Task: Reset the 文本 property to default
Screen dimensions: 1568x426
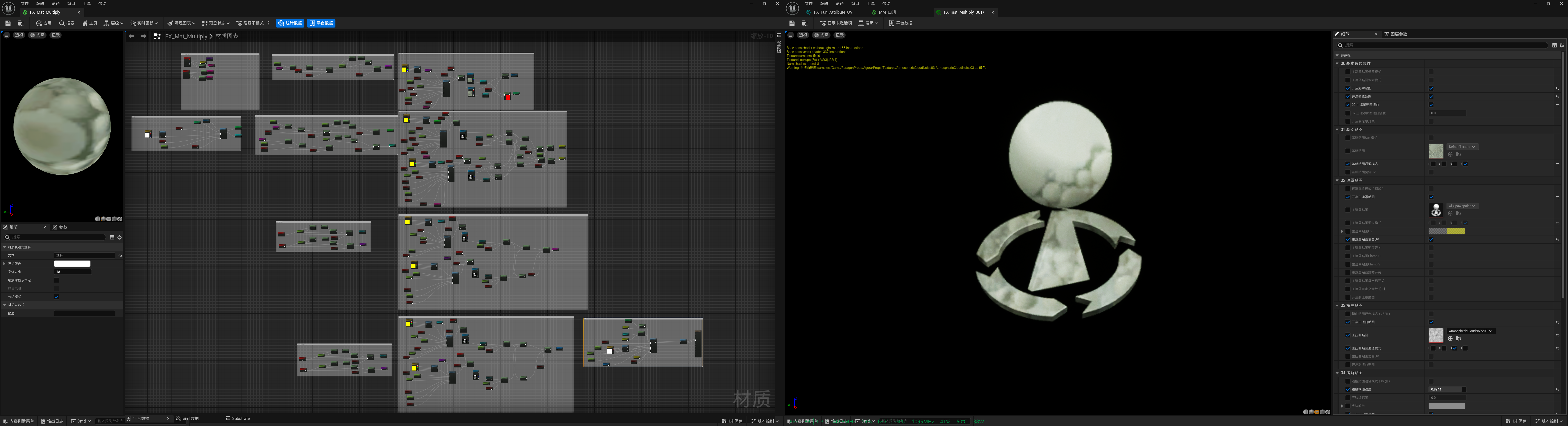Action: coord(120,256)
